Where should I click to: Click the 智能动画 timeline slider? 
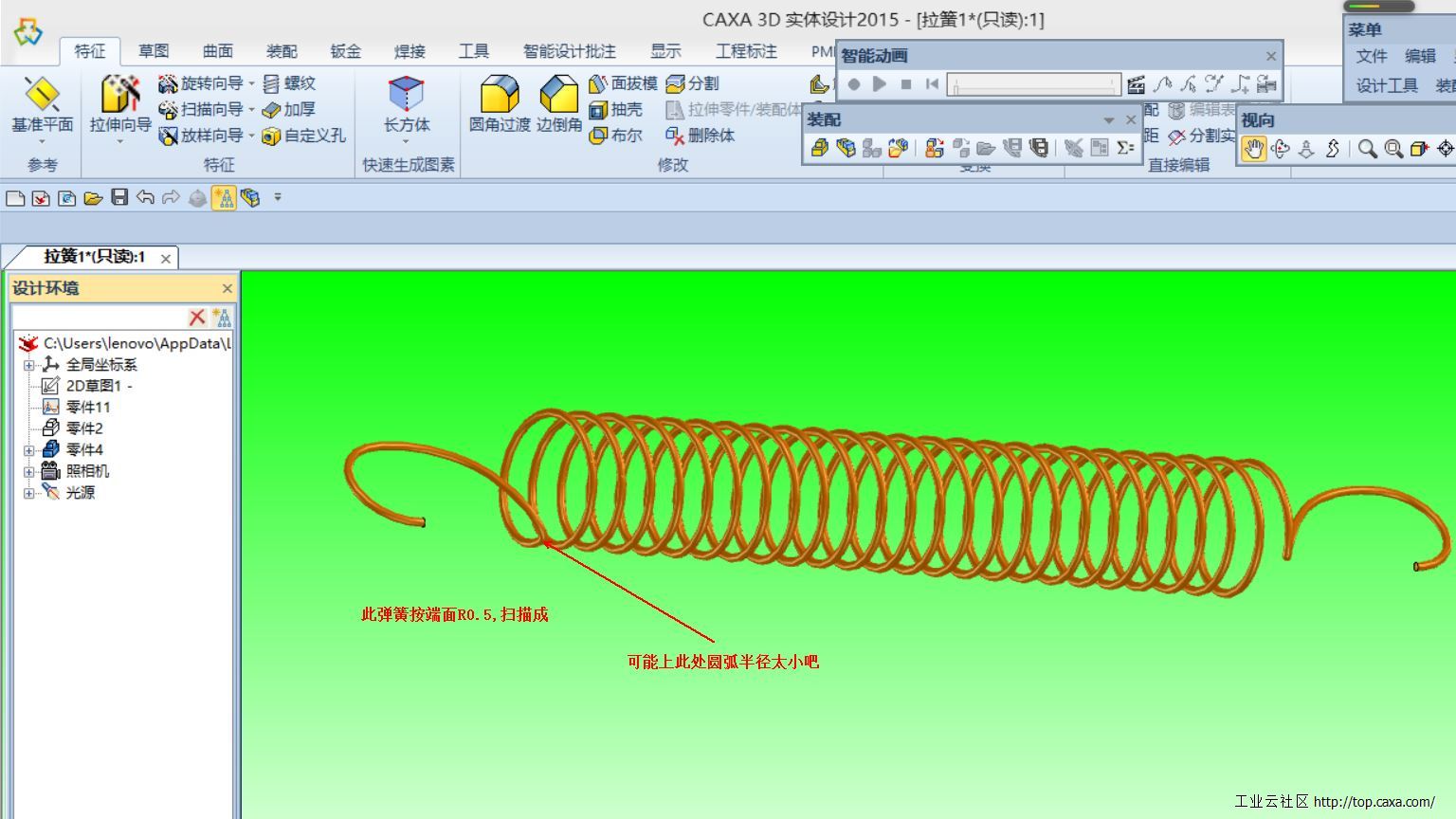[1034, 85]
